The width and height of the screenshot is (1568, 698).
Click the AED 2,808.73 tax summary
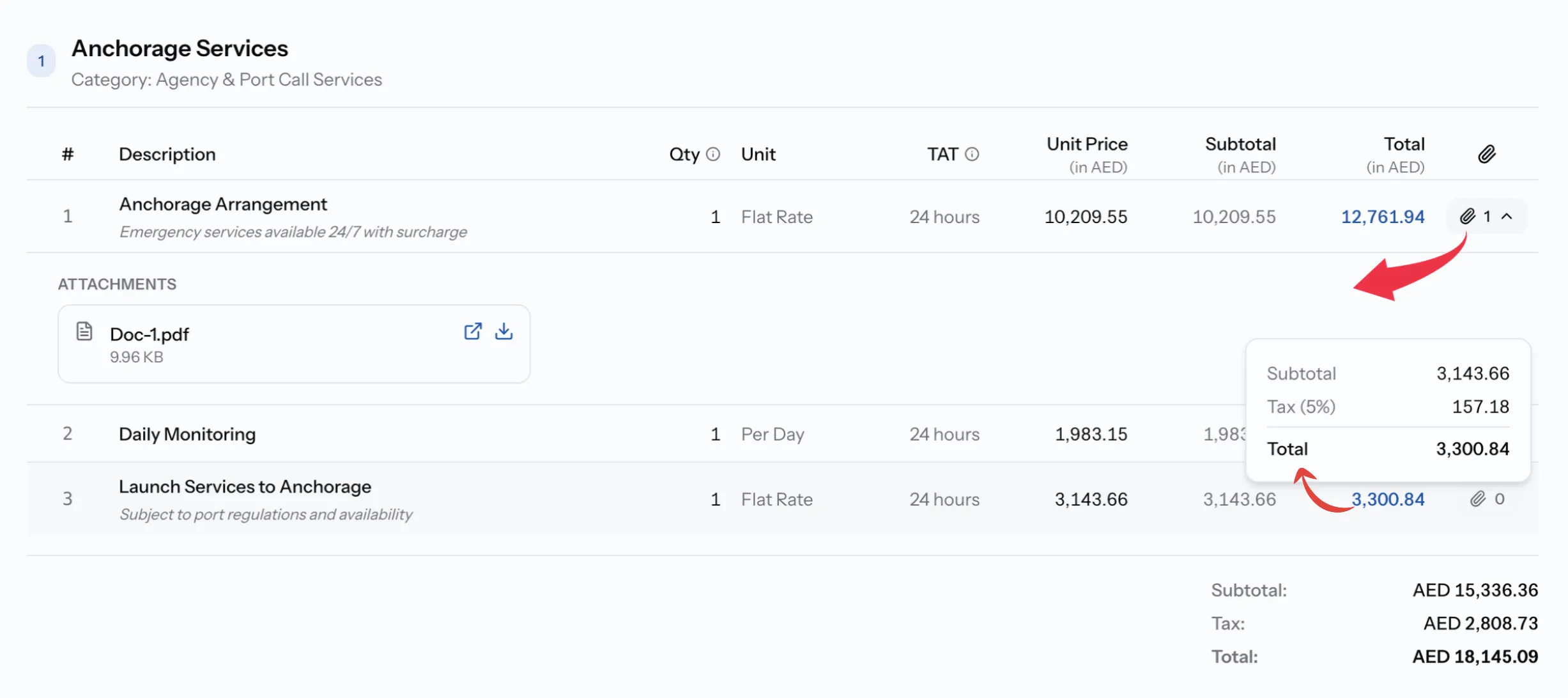[1480, 623]
